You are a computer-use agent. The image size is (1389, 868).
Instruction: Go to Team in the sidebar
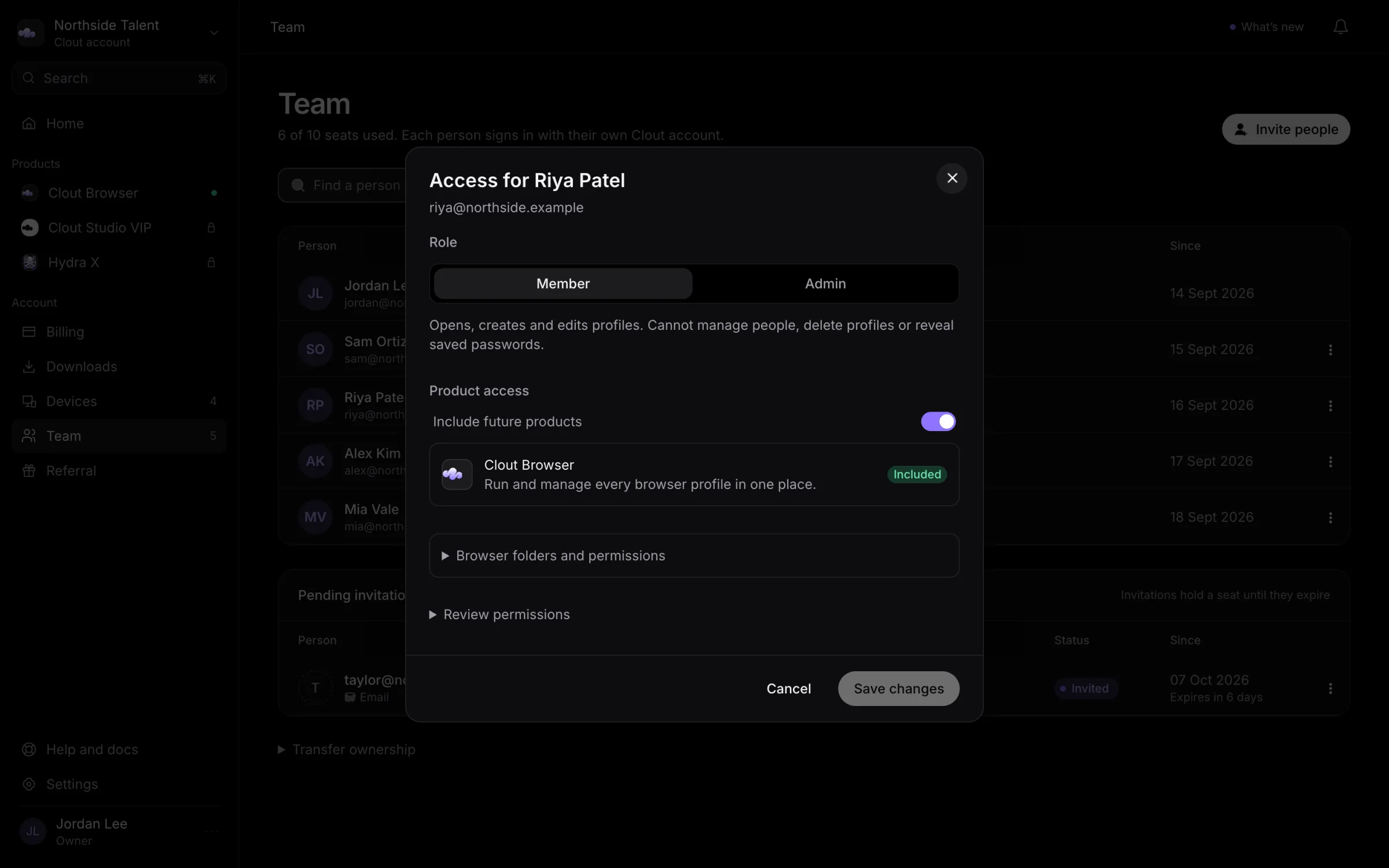click(119, 436)
